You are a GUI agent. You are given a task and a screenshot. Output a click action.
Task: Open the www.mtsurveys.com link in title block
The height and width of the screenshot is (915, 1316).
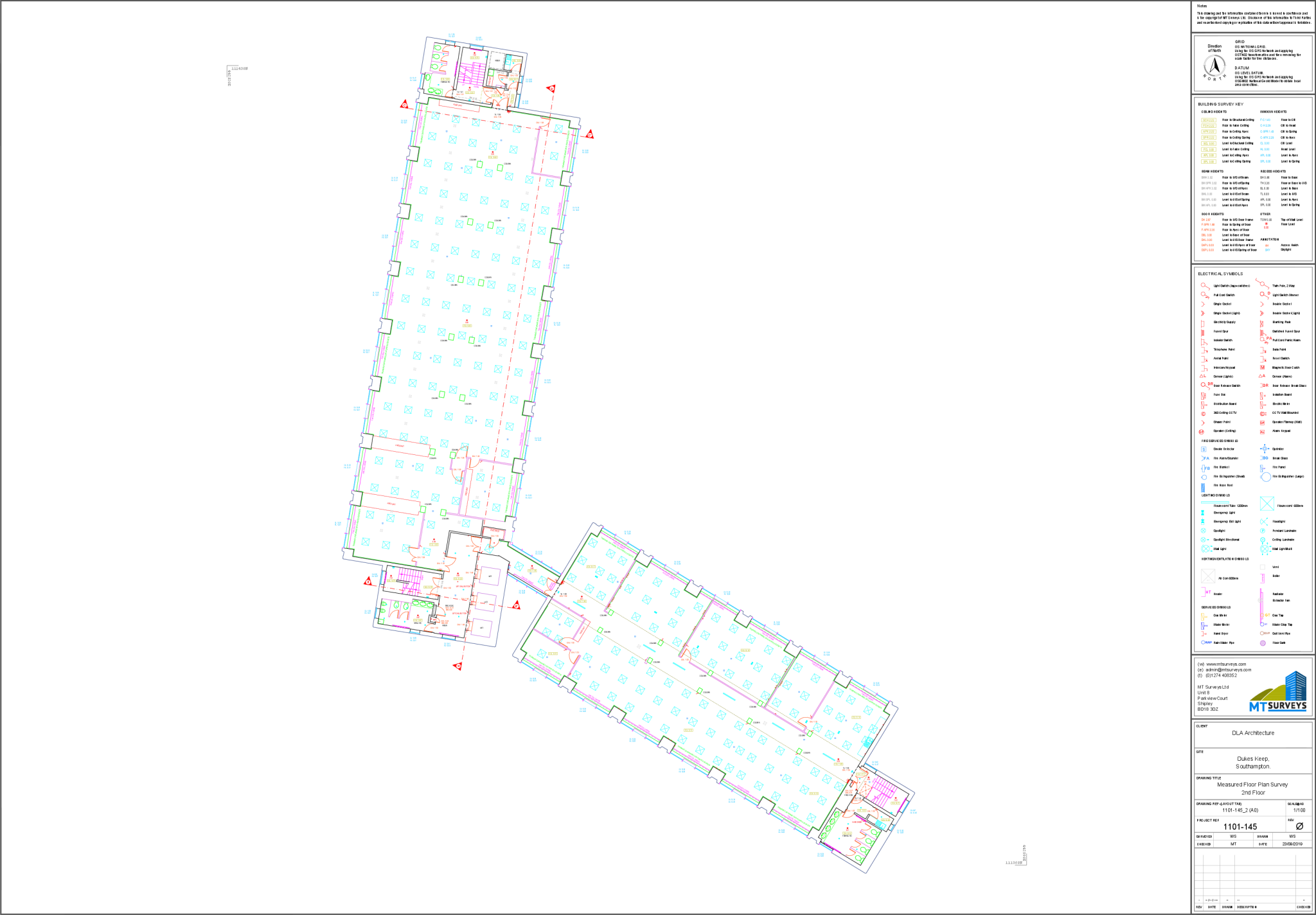tap(1227, 664)
